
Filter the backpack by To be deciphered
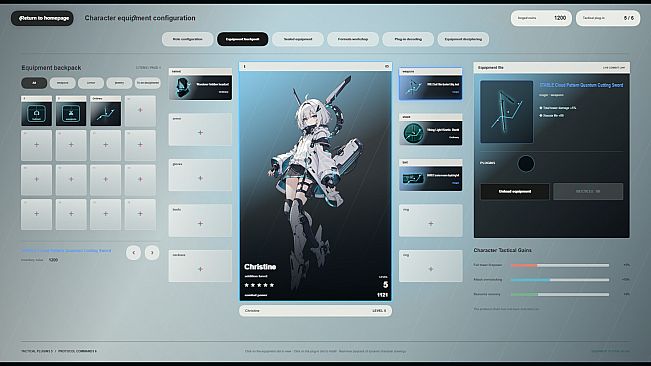[x=147, y=83]
